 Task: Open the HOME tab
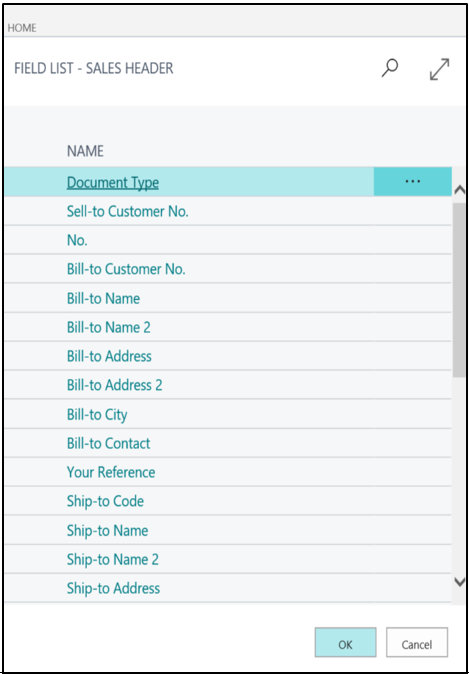pos(22,28)
